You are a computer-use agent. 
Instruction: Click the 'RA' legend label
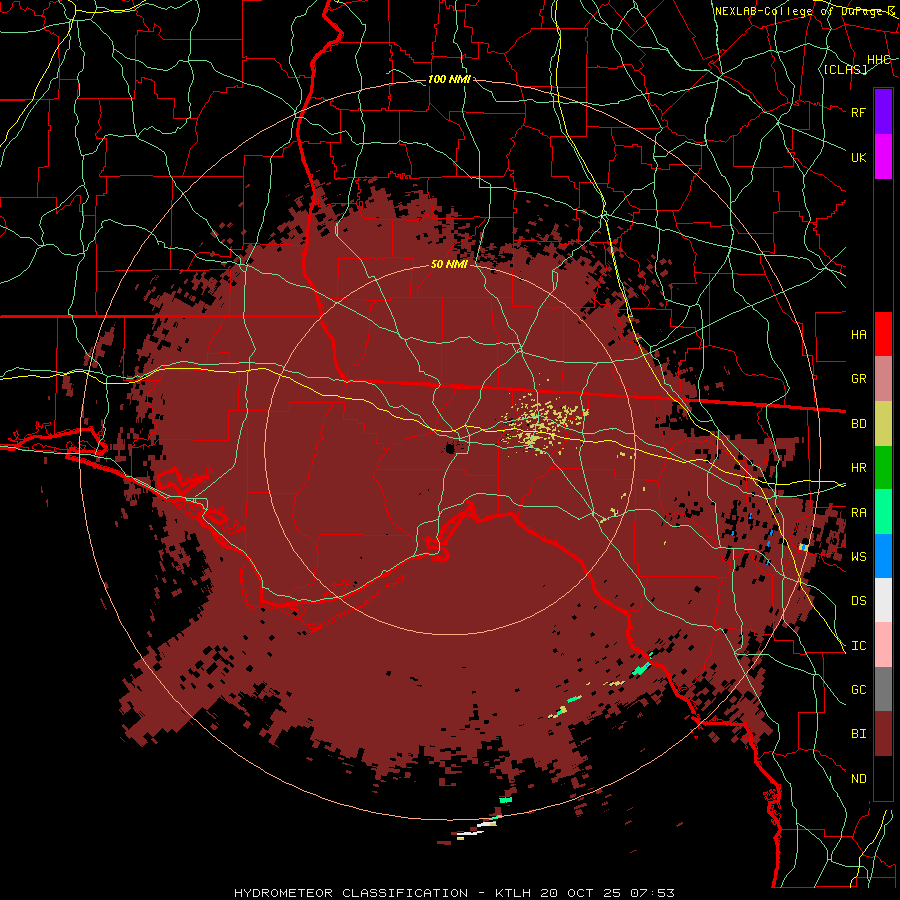click(x=858, y=513)
